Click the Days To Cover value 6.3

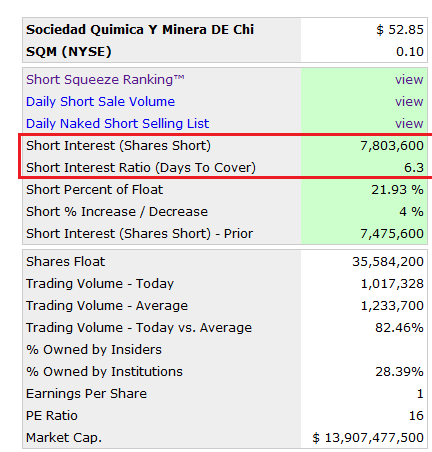414,168
